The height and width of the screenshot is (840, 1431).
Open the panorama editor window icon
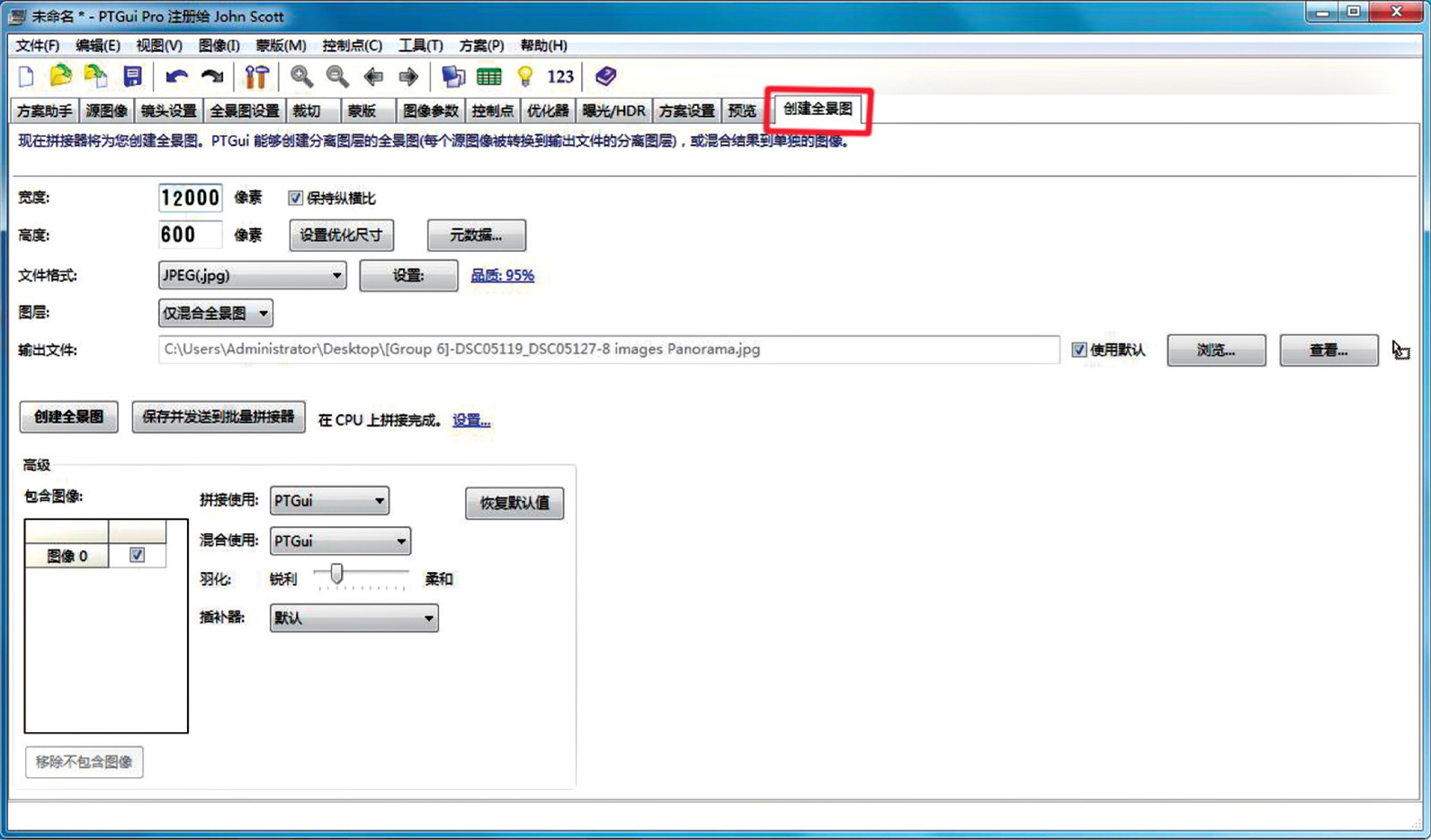coord(453,76)
